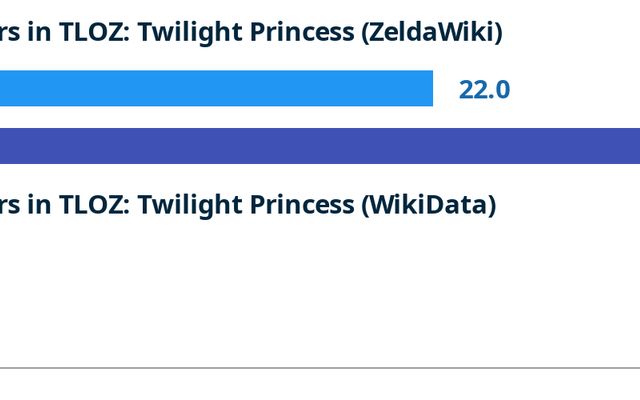
Task: Click the ZeldaWiki chart title
Action: tap(250, 33)
